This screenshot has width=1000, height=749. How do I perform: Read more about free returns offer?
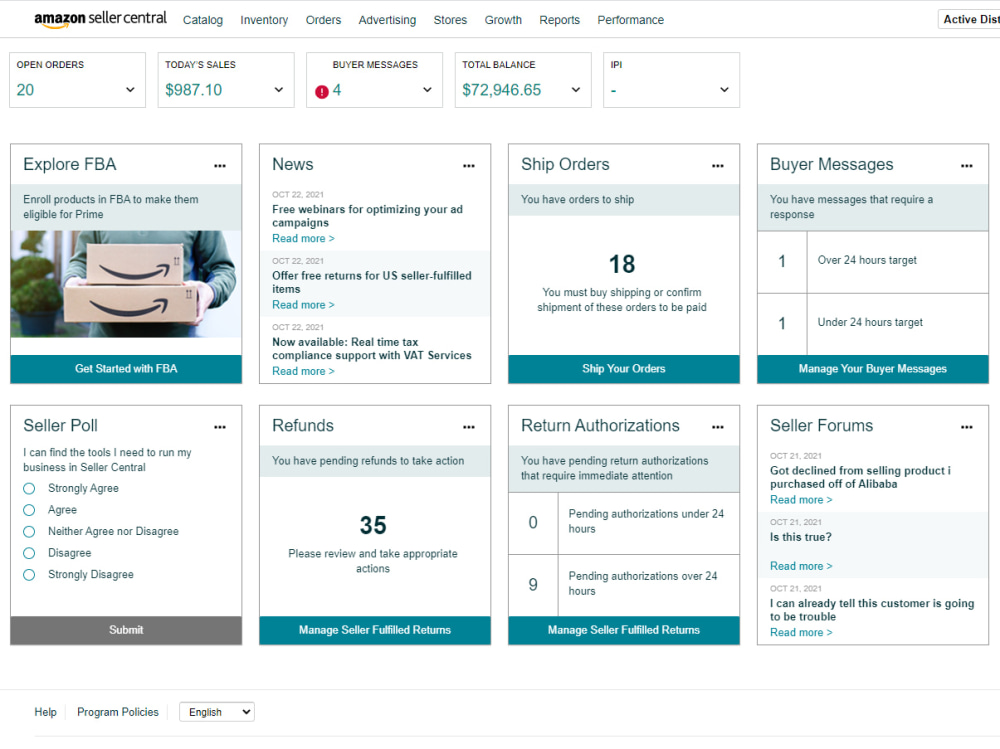tap(303, 305)
